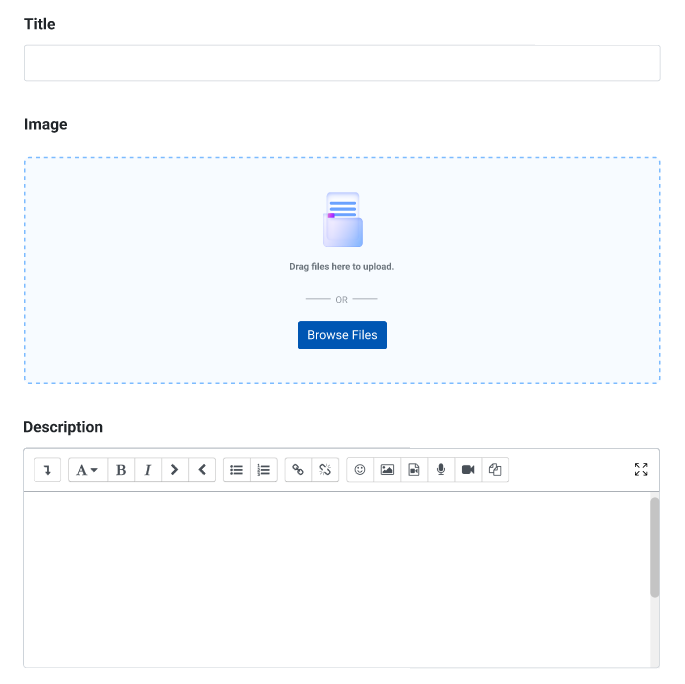Click the Image label
The image size is (685, 684).
click(46, 124)
